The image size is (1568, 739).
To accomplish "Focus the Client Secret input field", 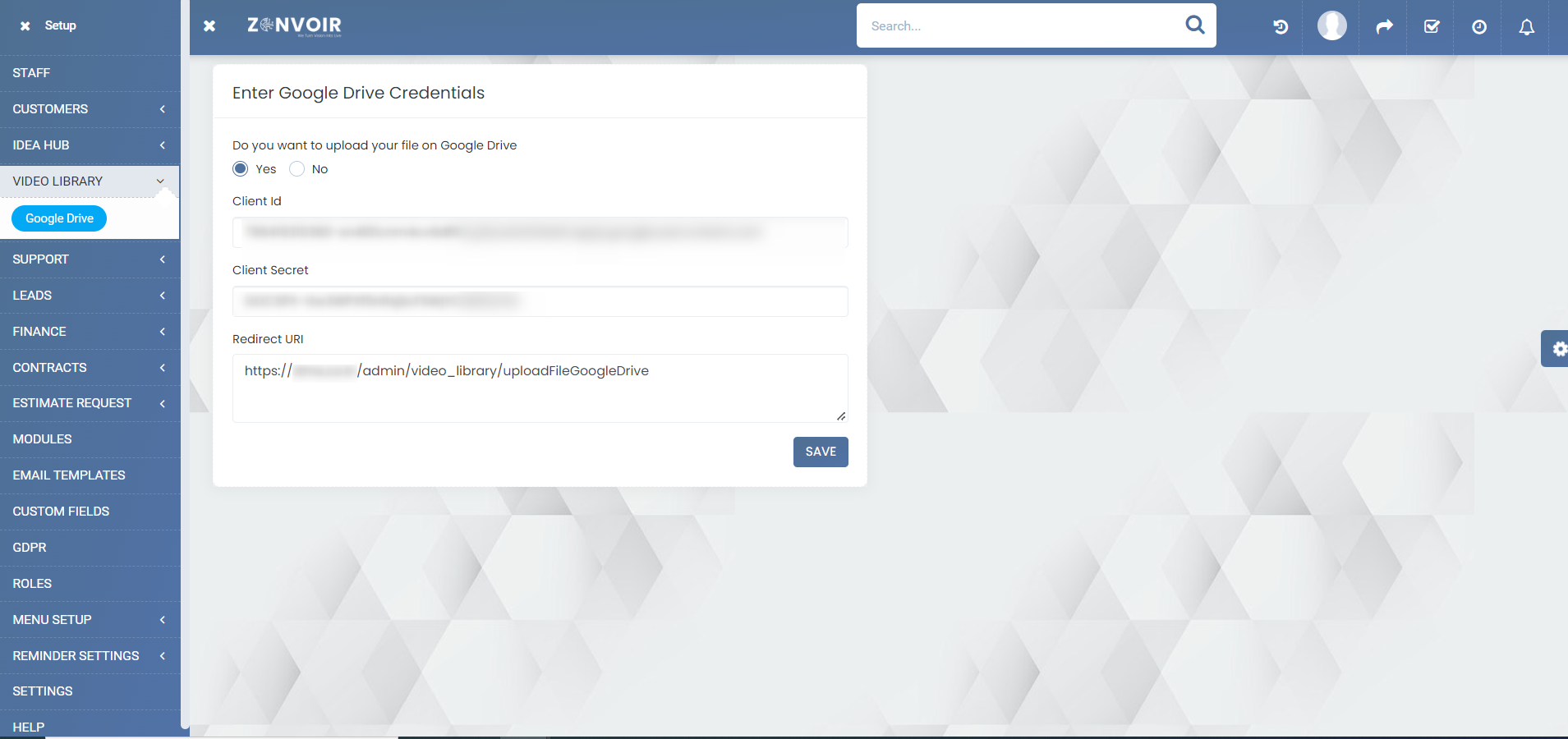I will [540, 301].
